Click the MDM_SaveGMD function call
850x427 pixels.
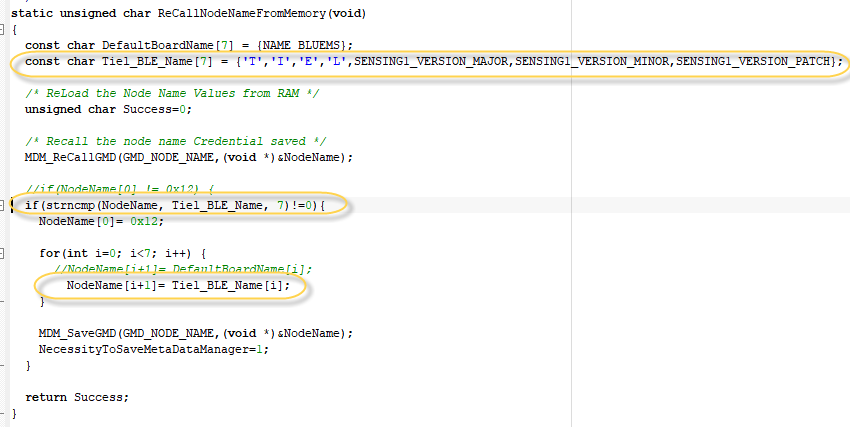[196, 333]
